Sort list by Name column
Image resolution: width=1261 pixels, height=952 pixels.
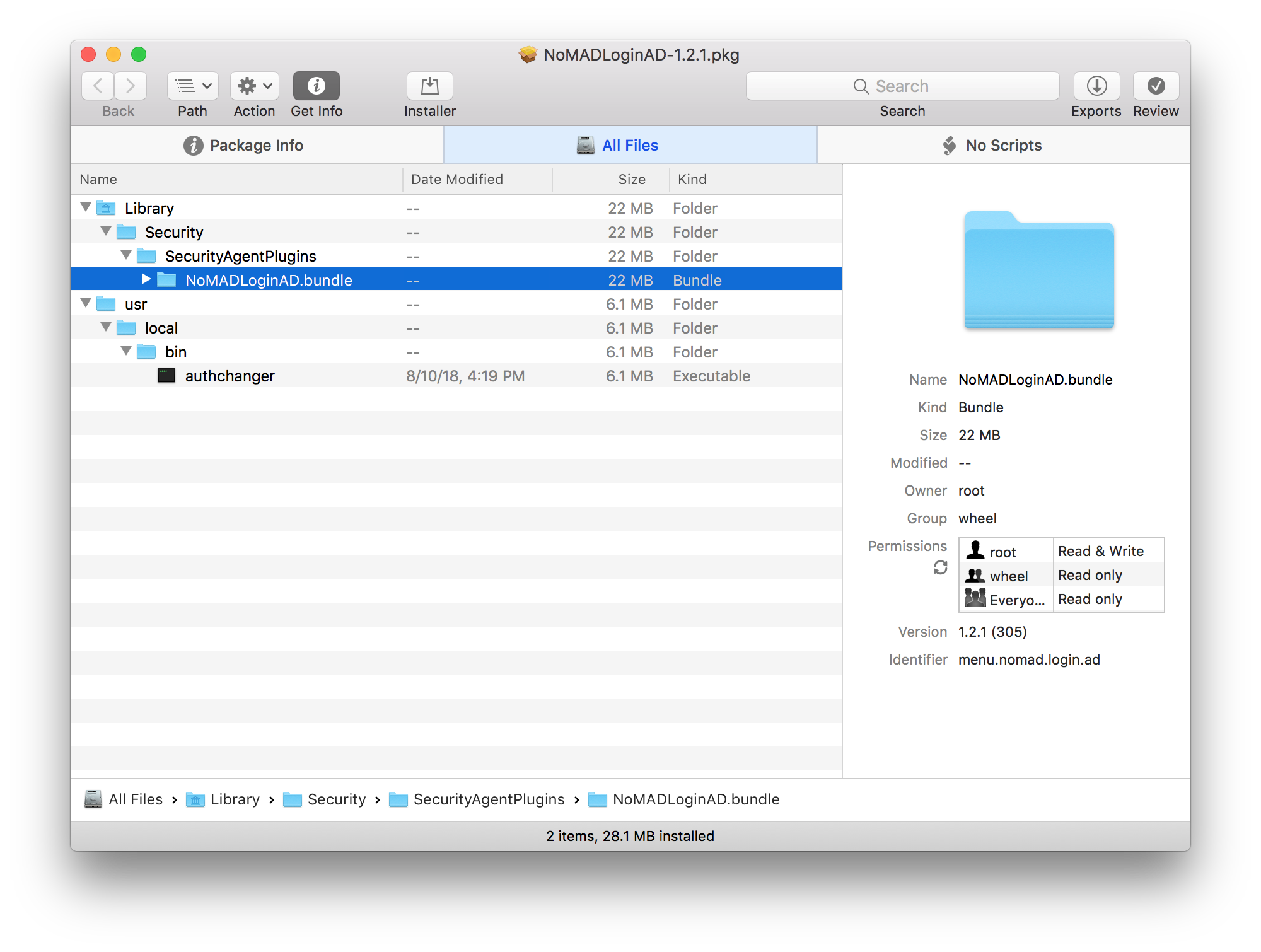(x=236, y=180)
